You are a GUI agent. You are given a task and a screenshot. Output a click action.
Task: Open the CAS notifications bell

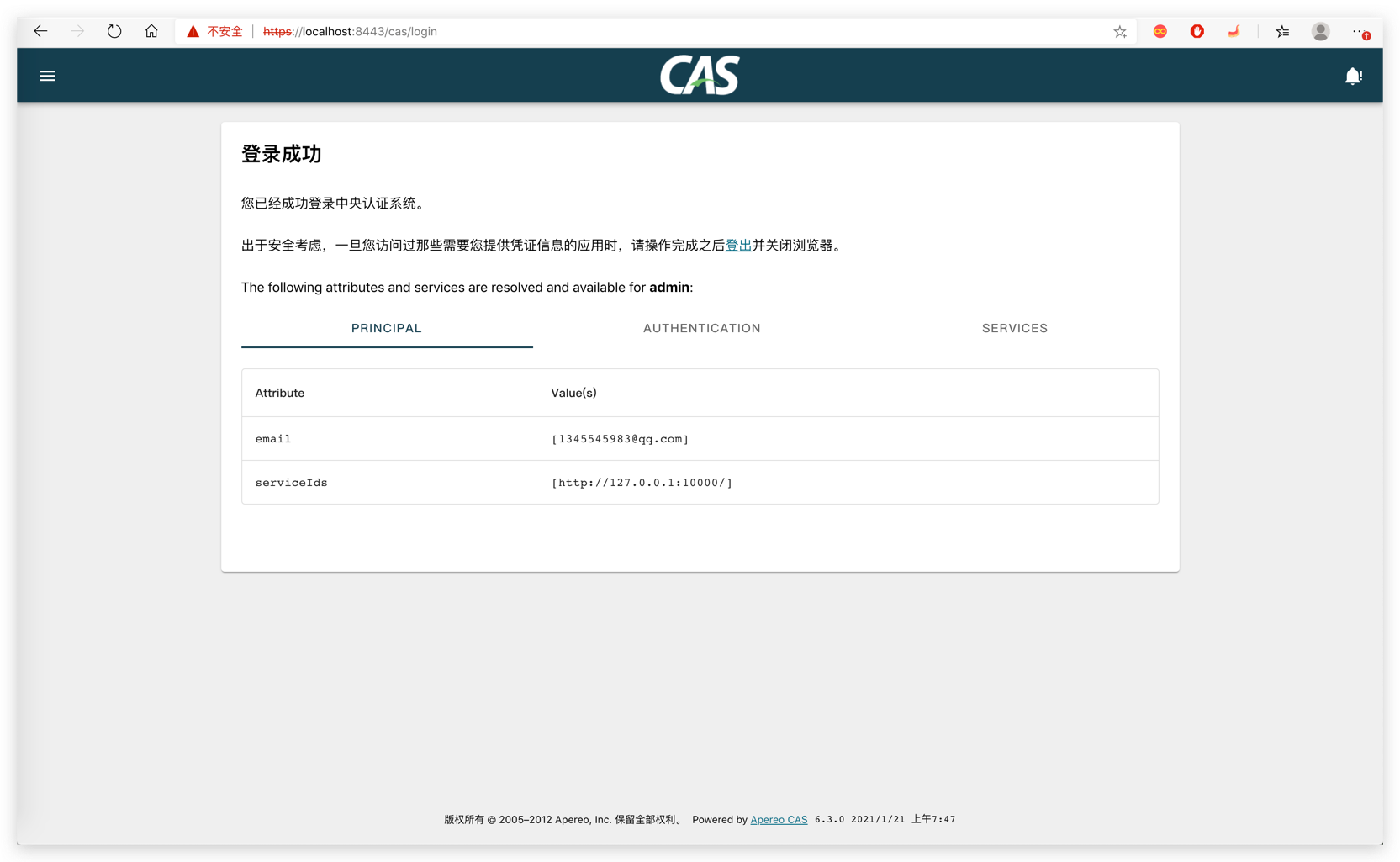(1353, 76)
